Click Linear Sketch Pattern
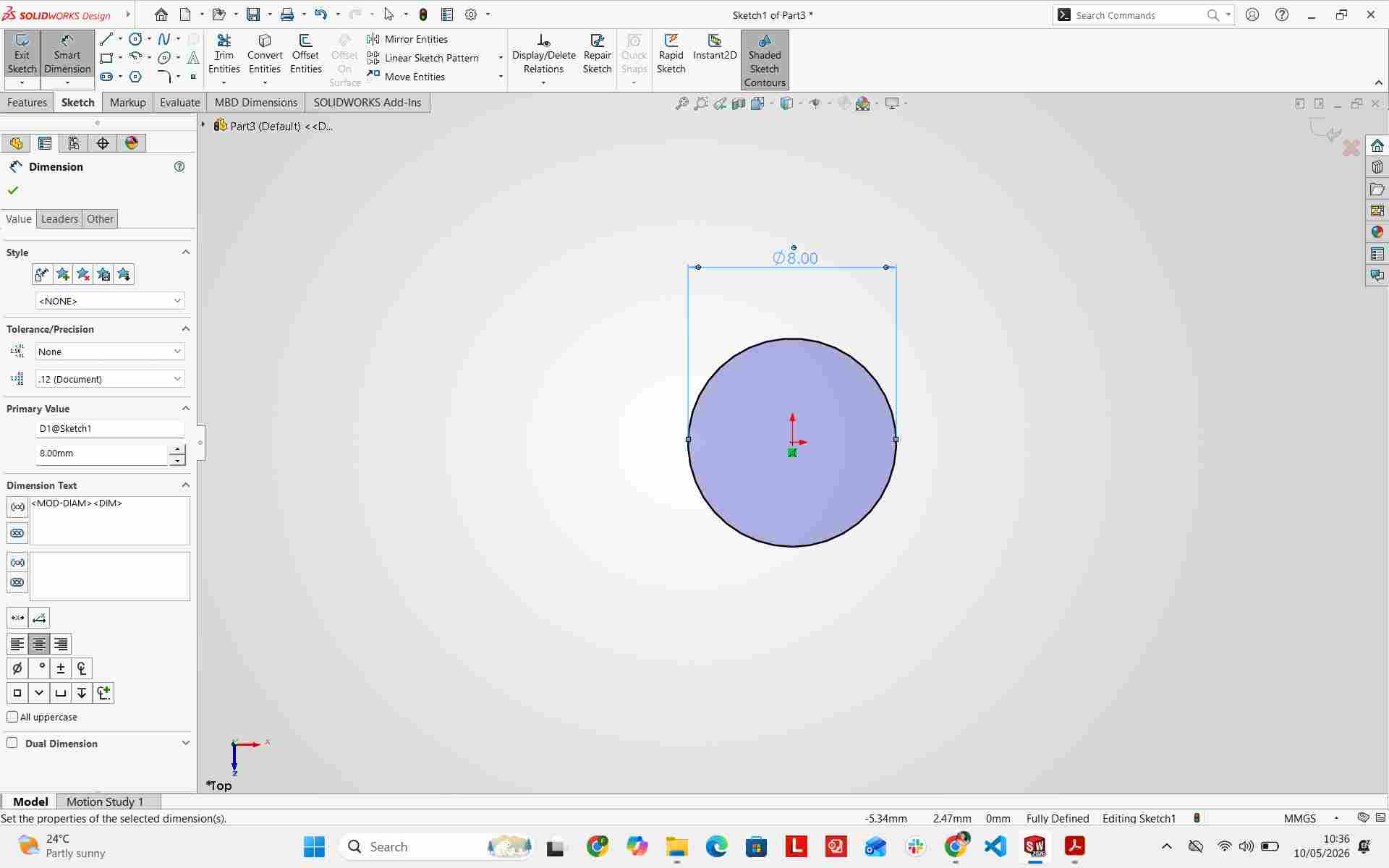This screenshot has height=868, width=1389. point(423,58)
